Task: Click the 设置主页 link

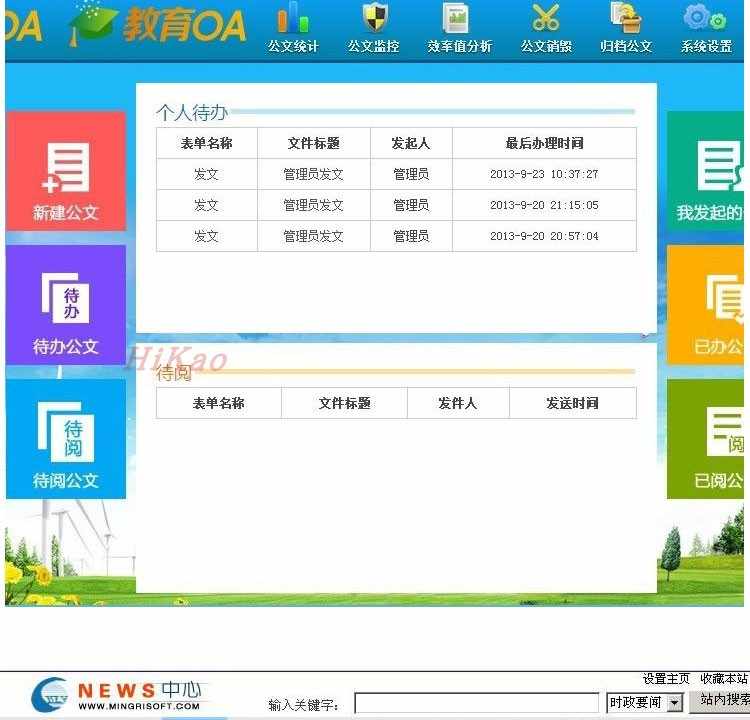Action: pos(666,679)
